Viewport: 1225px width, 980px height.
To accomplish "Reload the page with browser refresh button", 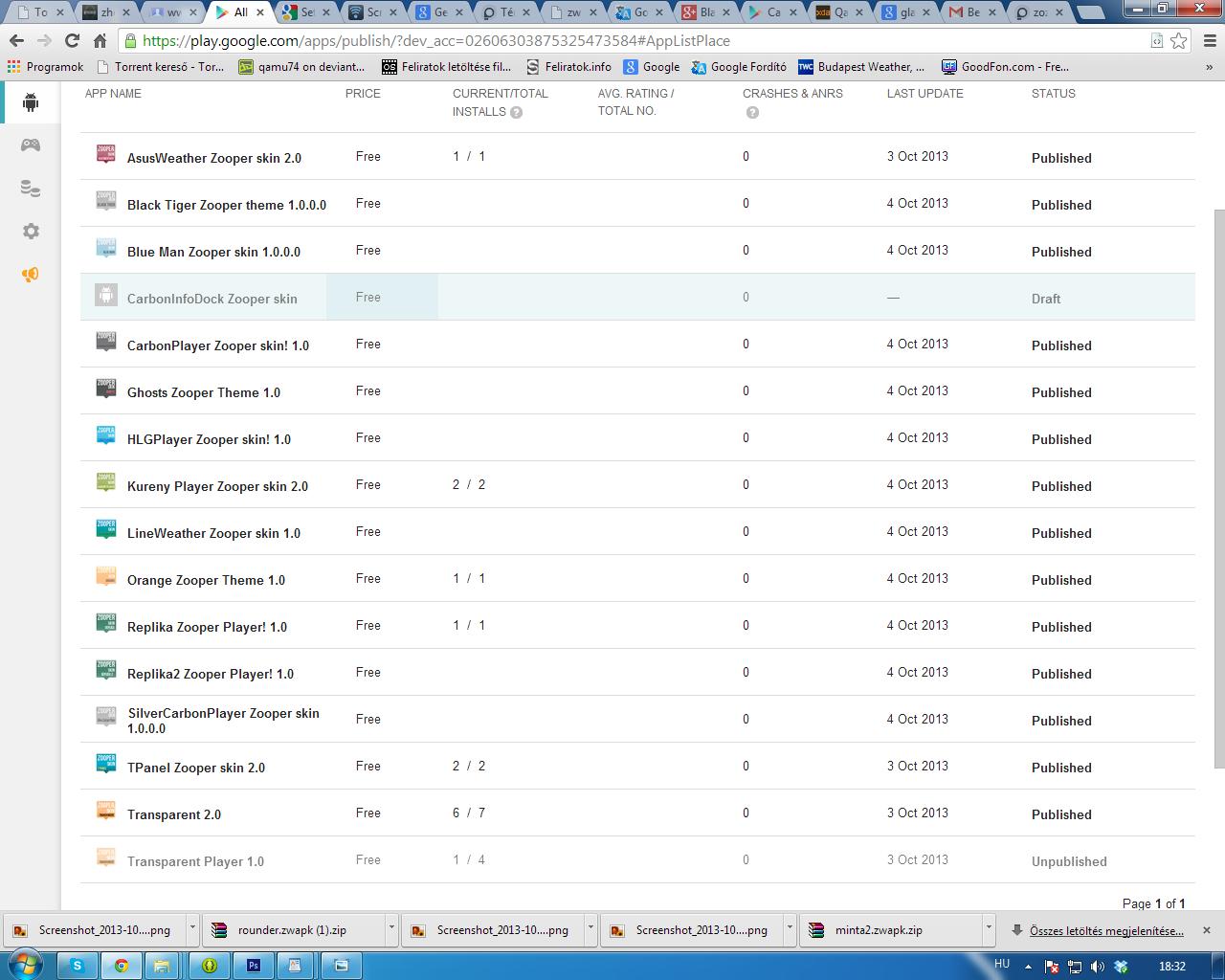I will pos(72,40).
